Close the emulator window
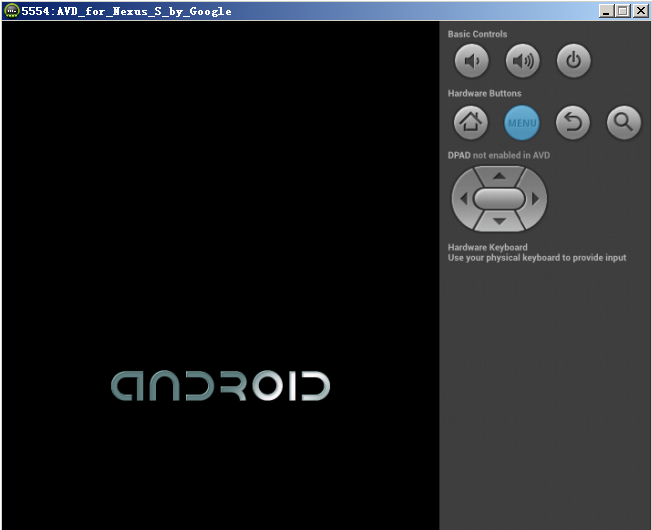Screen dimensions: 652x530 click(x=640, y=11)
